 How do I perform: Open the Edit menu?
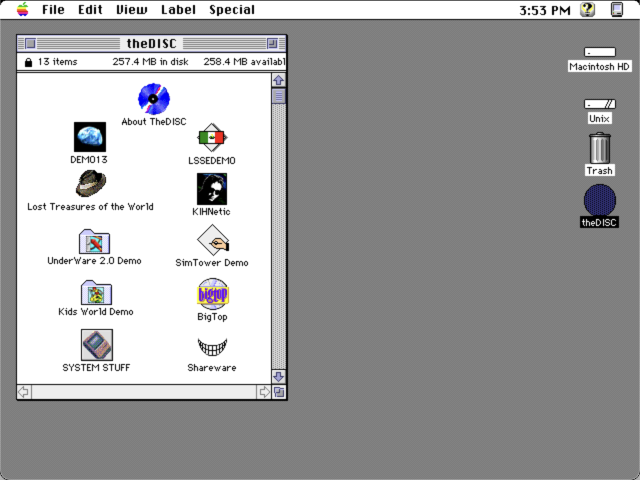(x=90, y=9)
